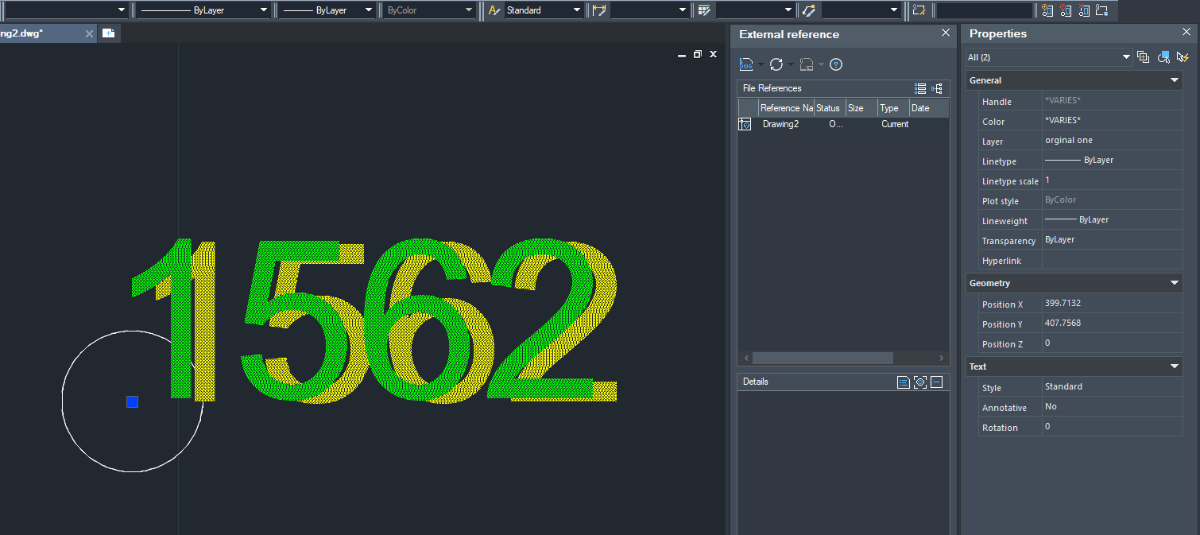Image resolution: width=1200 pixels, height=535 pixels.
Task: Click the third icon in Details header
Action: (937, 382)
